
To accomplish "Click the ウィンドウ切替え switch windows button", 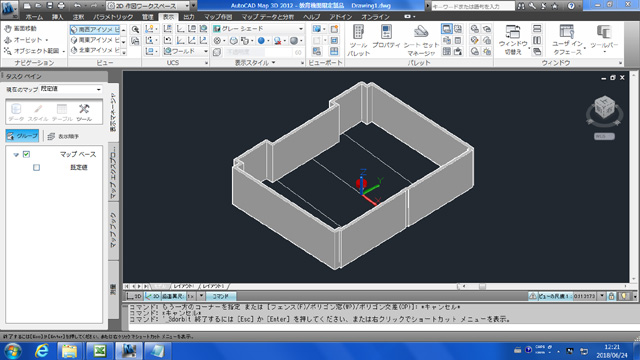I will [x=513, y=40].
